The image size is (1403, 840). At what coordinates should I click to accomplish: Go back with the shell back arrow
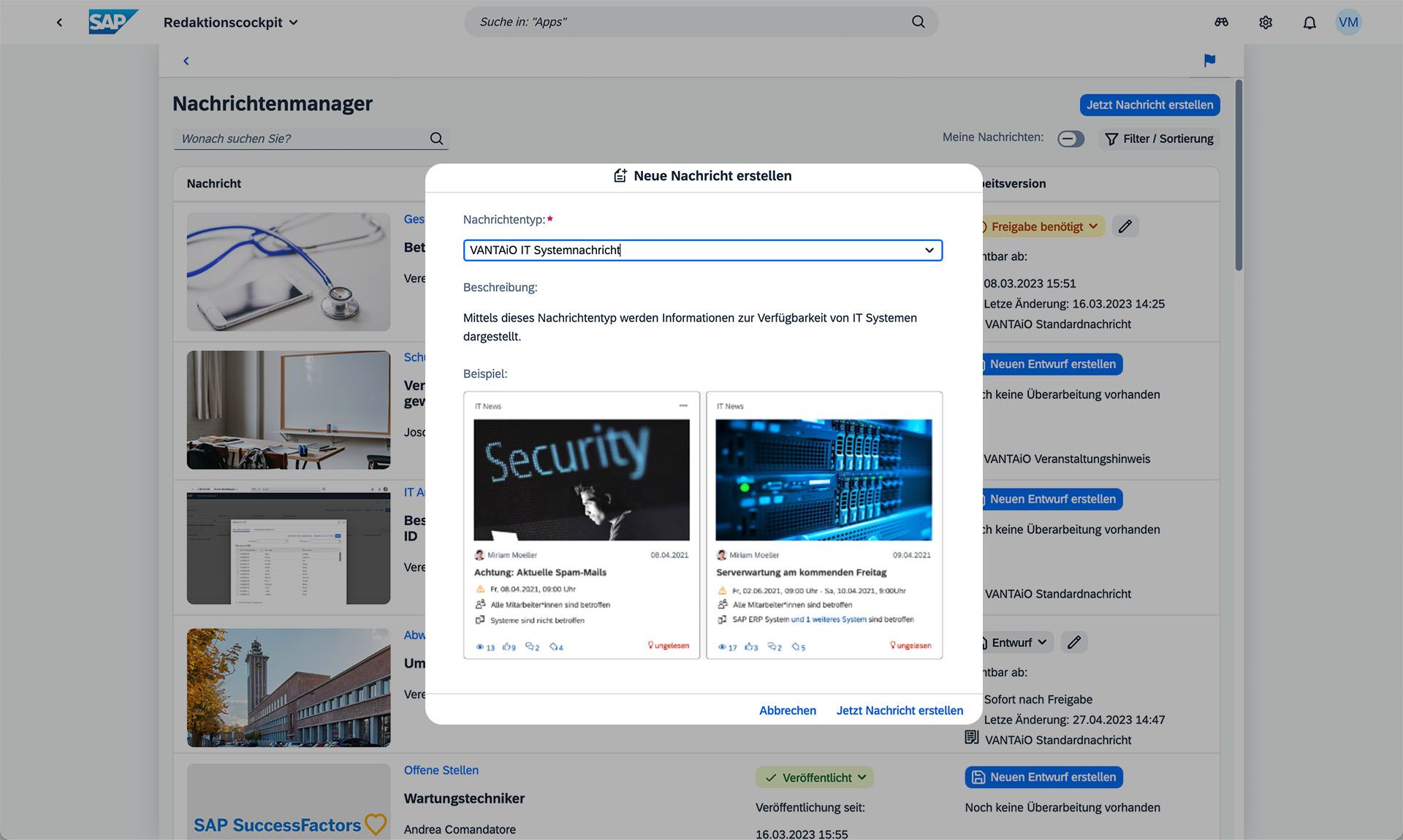59,23
